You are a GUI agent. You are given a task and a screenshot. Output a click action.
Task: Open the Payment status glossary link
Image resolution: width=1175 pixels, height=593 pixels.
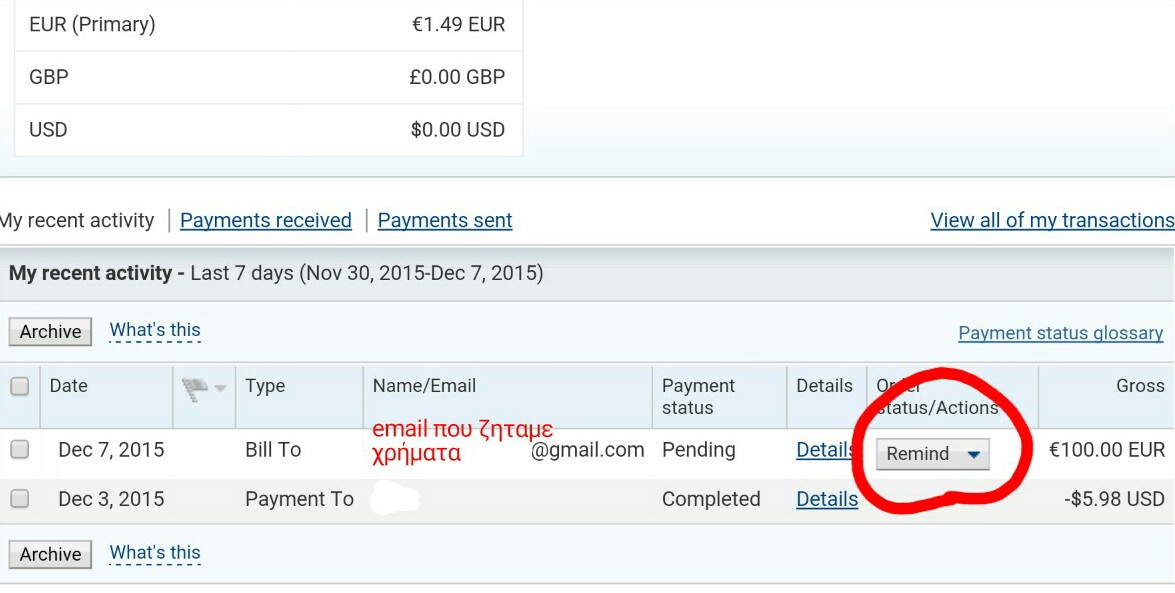tap(1061, 333)
